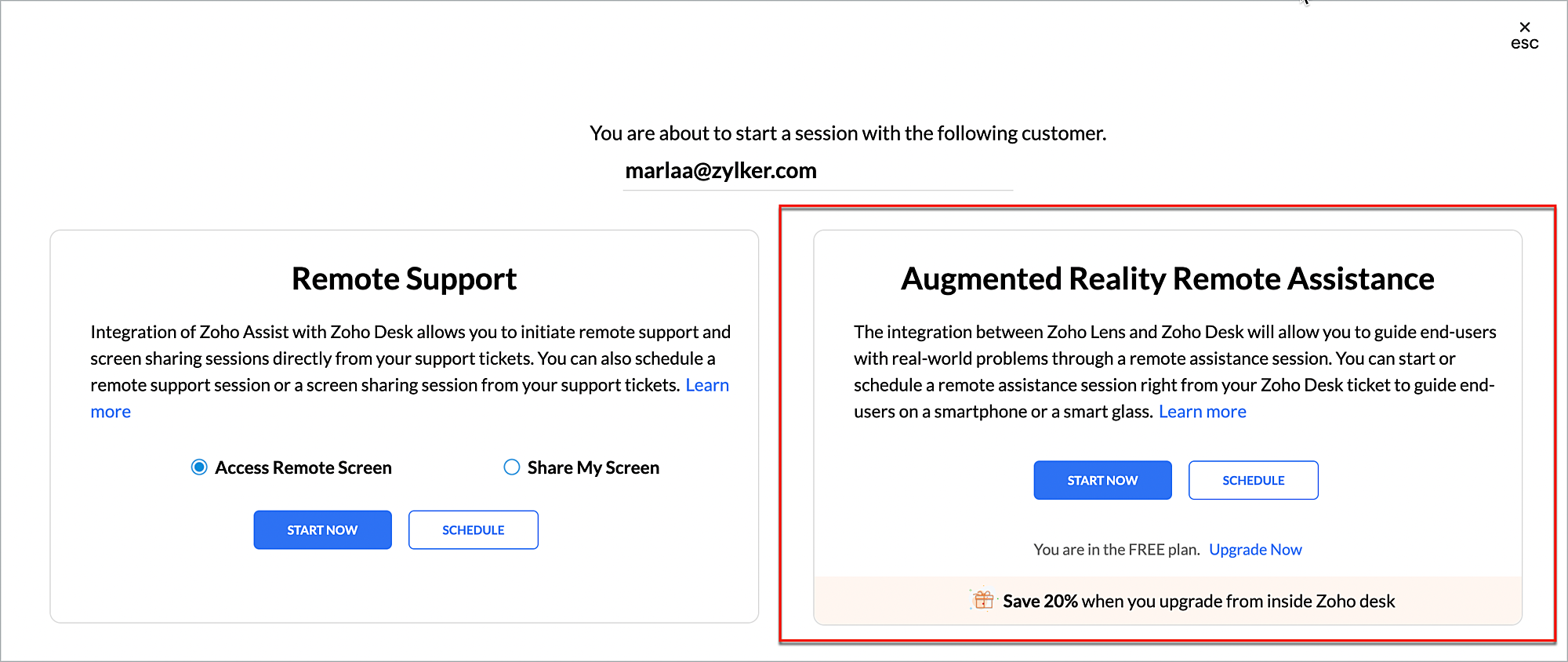Click the gift icon in the upgrade banner
This screenshot has width=1568, height=662.
(982, 600)
